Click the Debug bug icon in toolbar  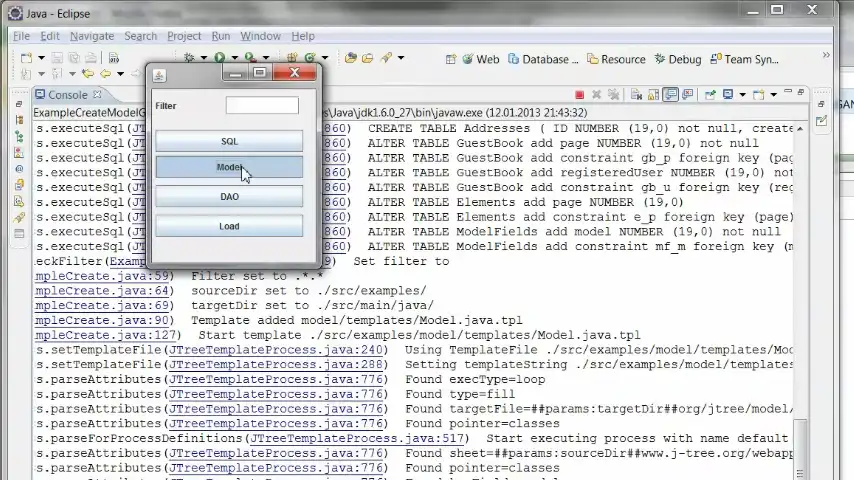(189, 57)
